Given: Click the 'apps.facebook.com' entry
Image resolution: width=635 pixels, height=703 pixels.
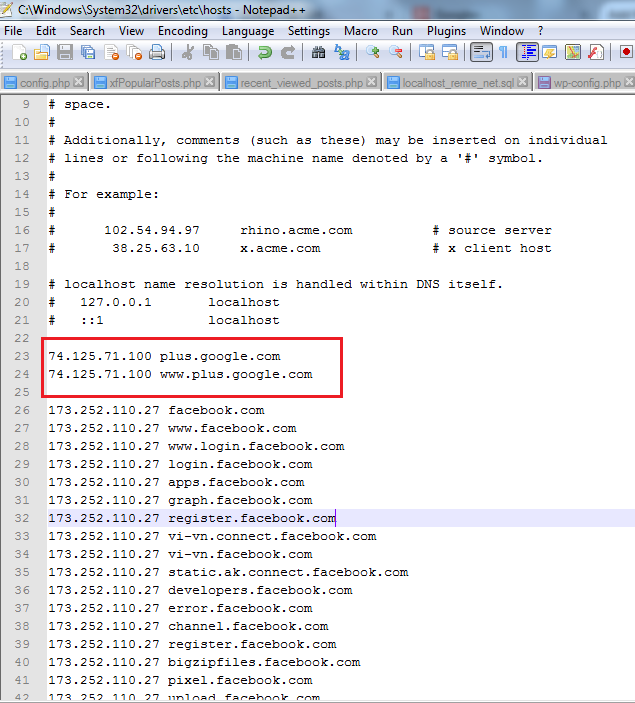Looking at the screenshot, I should (x=236, y=482).
